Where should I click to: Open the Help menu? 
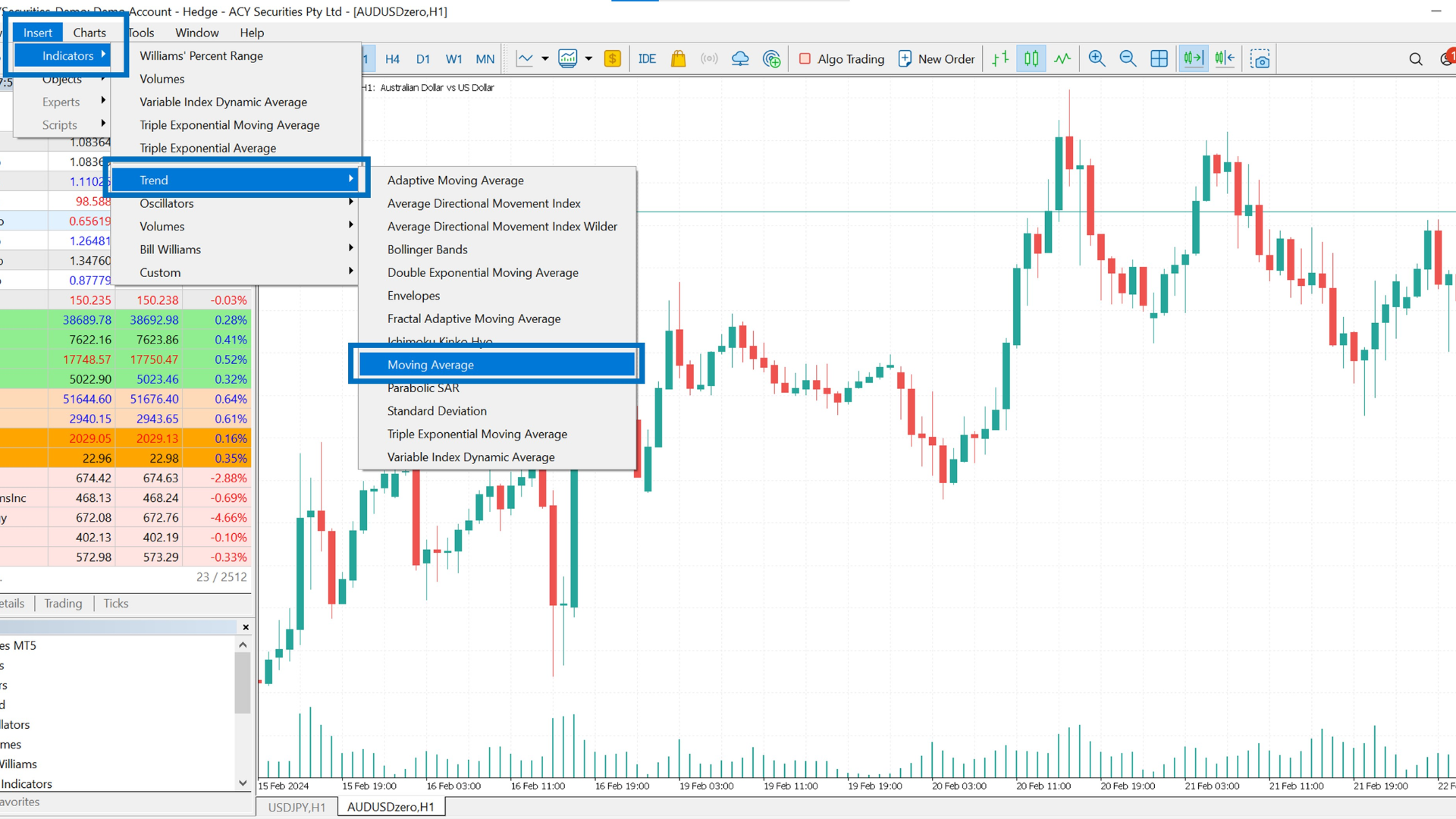pyautogui.click(x=252, y=33)
